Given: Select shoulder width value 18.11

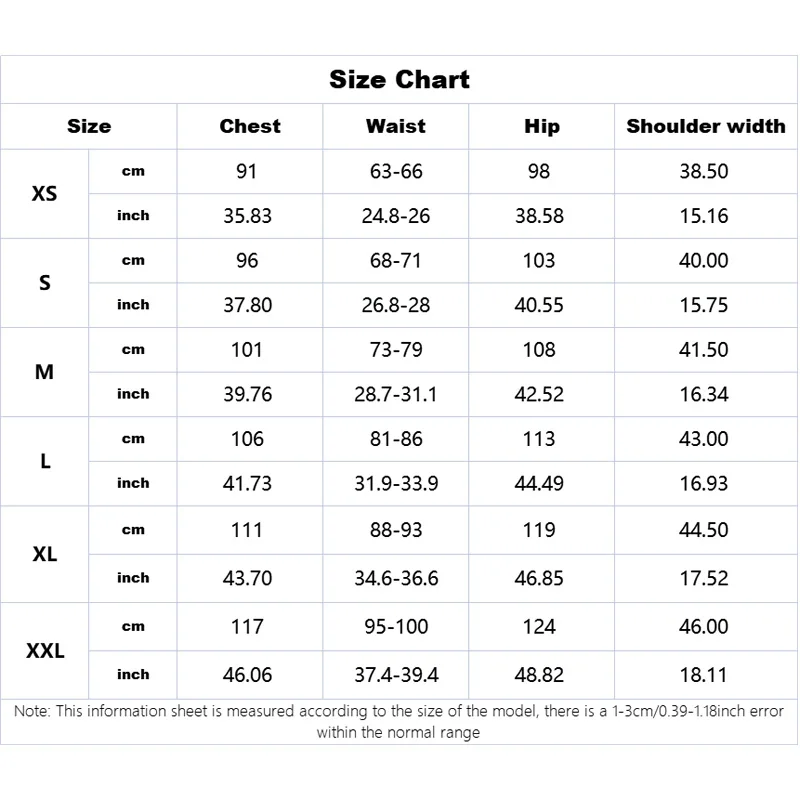Looking at the screenshot, I should [x=704, y=675].
